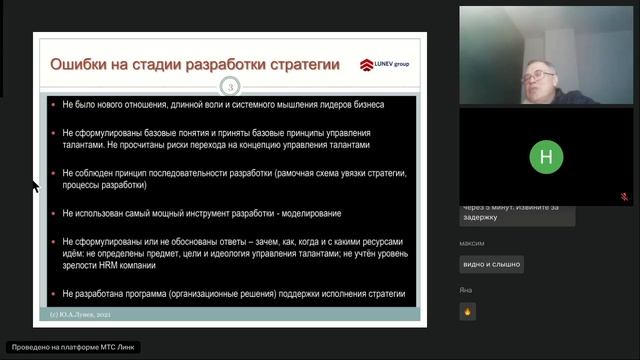Click bullet 'Не сформулированы базовые понятия'
The height and width of the screenshot is (360, 640).
216,139
